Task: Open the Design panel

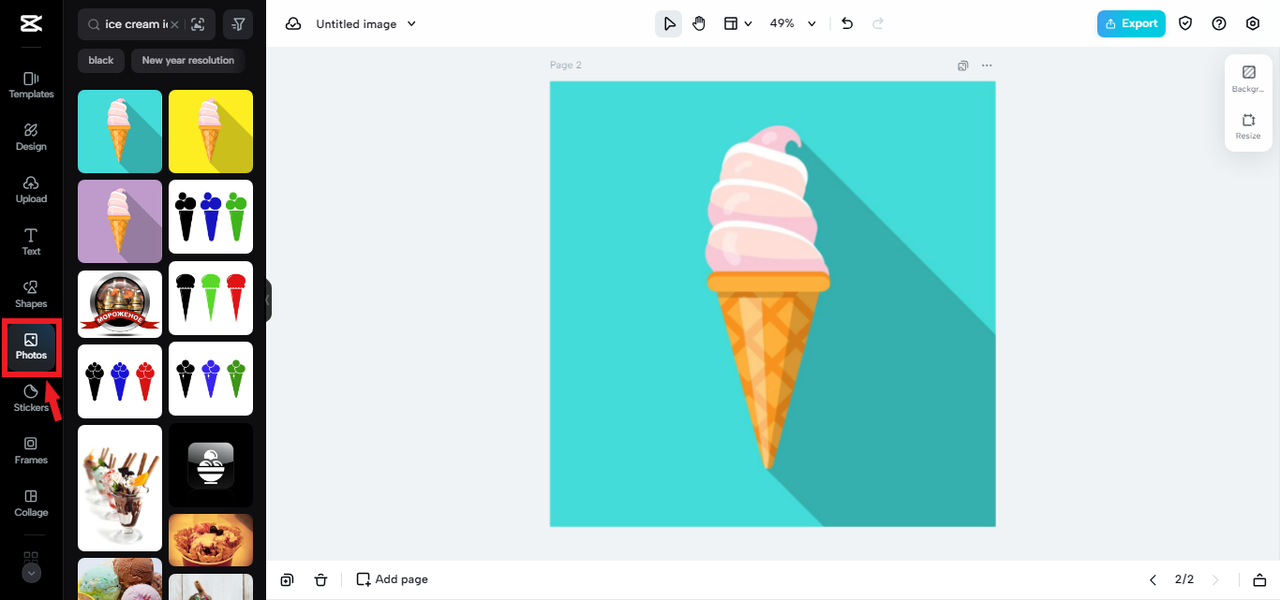Action: click(31, 137)
